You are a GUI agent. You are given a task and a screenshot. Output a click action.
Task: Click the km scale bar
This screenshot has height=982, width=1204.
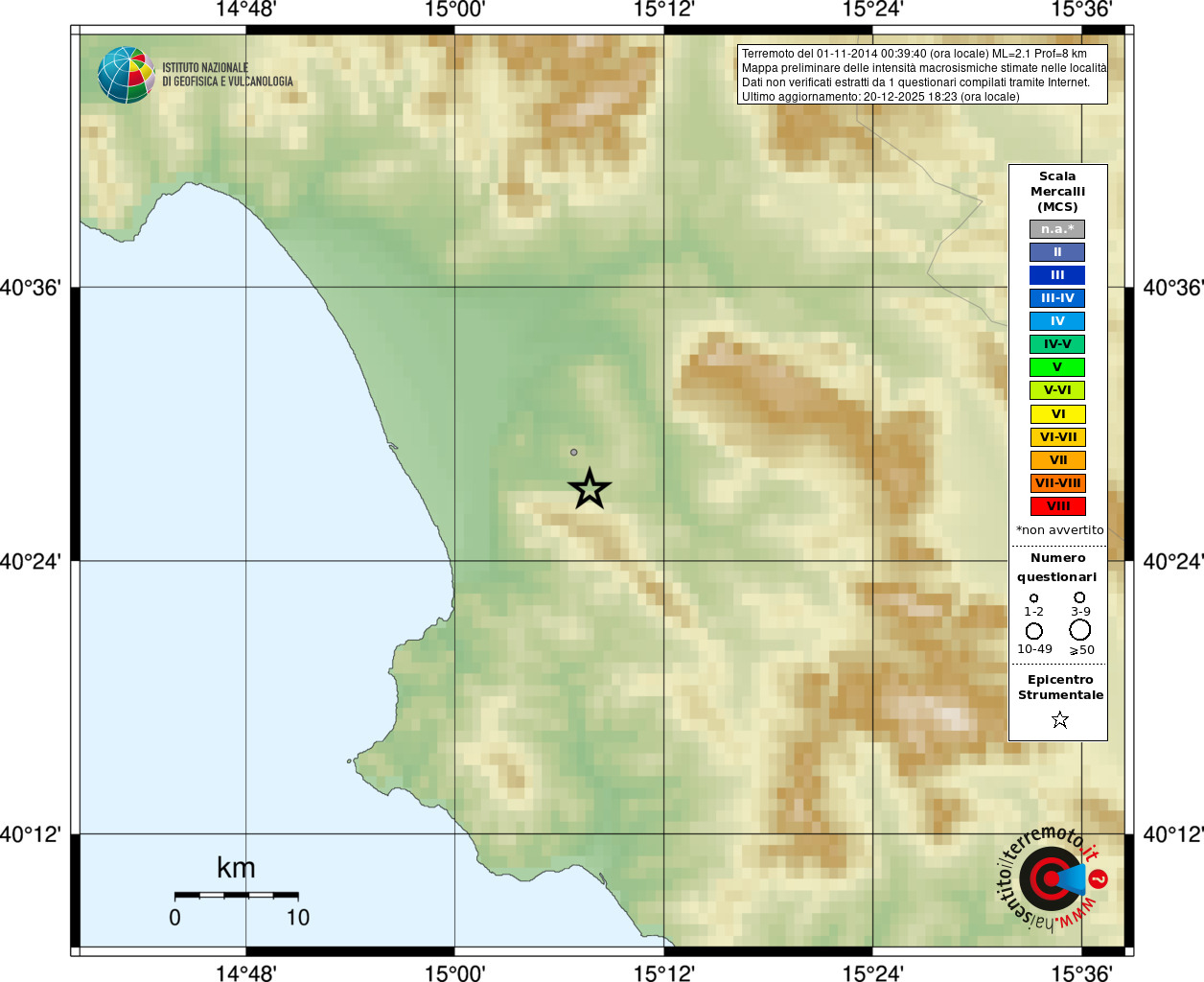coord(236,895)
